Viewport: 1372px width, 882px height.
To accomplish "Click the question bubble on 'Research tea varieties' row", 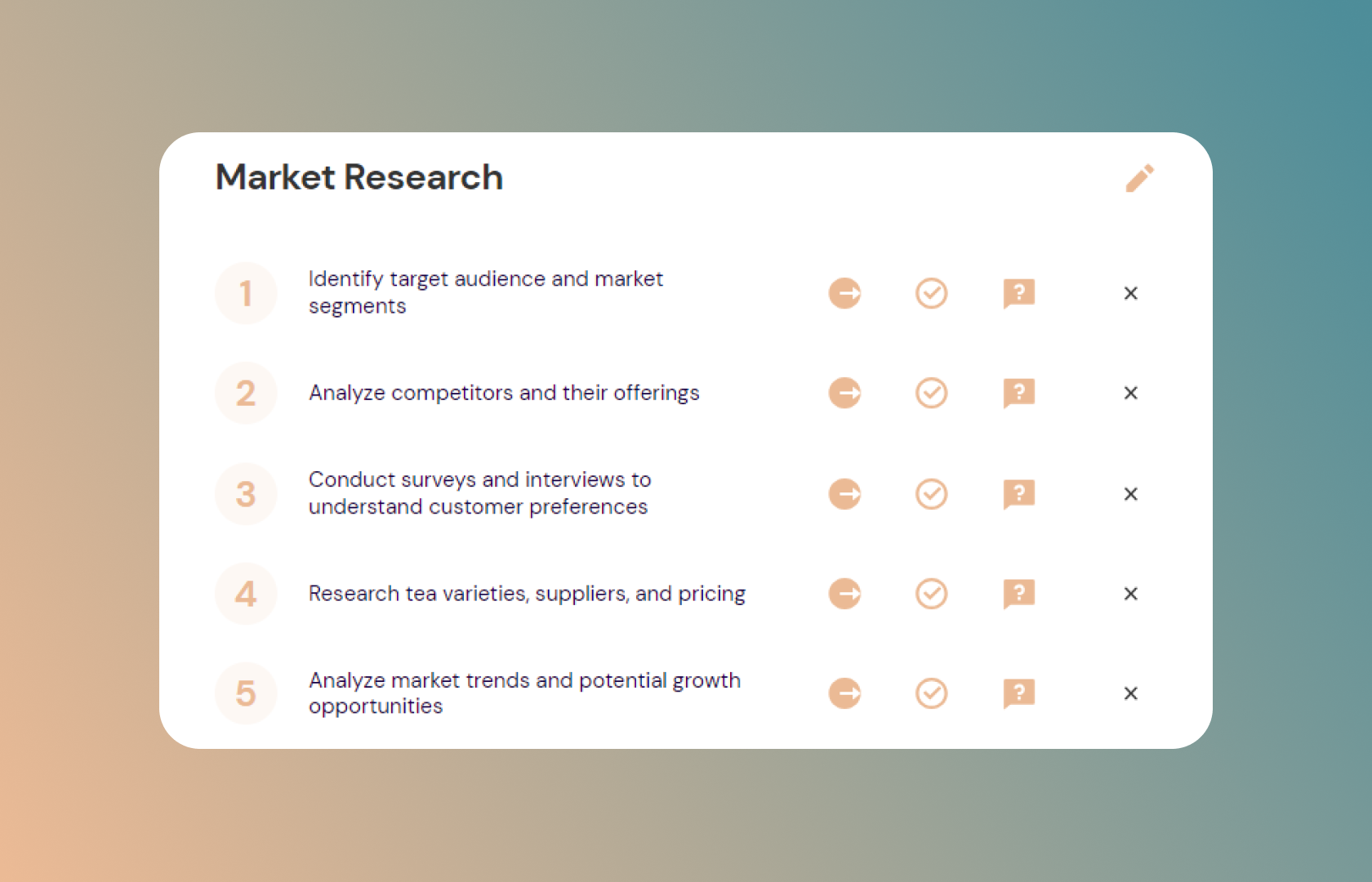I will tap(1018, 594).
